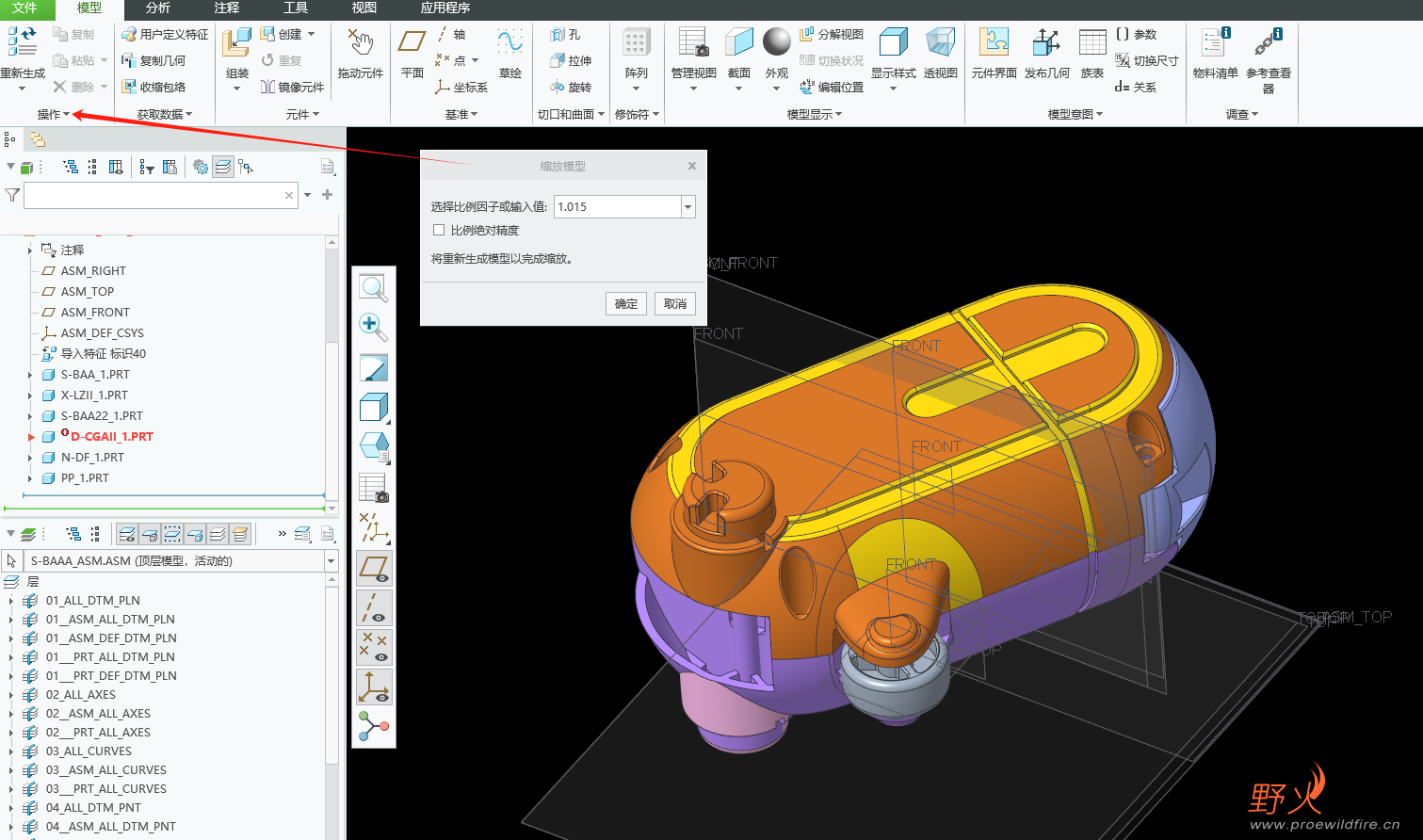Select PP_1.PRT in model tree

pyautogui.click(x=85, y=478)
